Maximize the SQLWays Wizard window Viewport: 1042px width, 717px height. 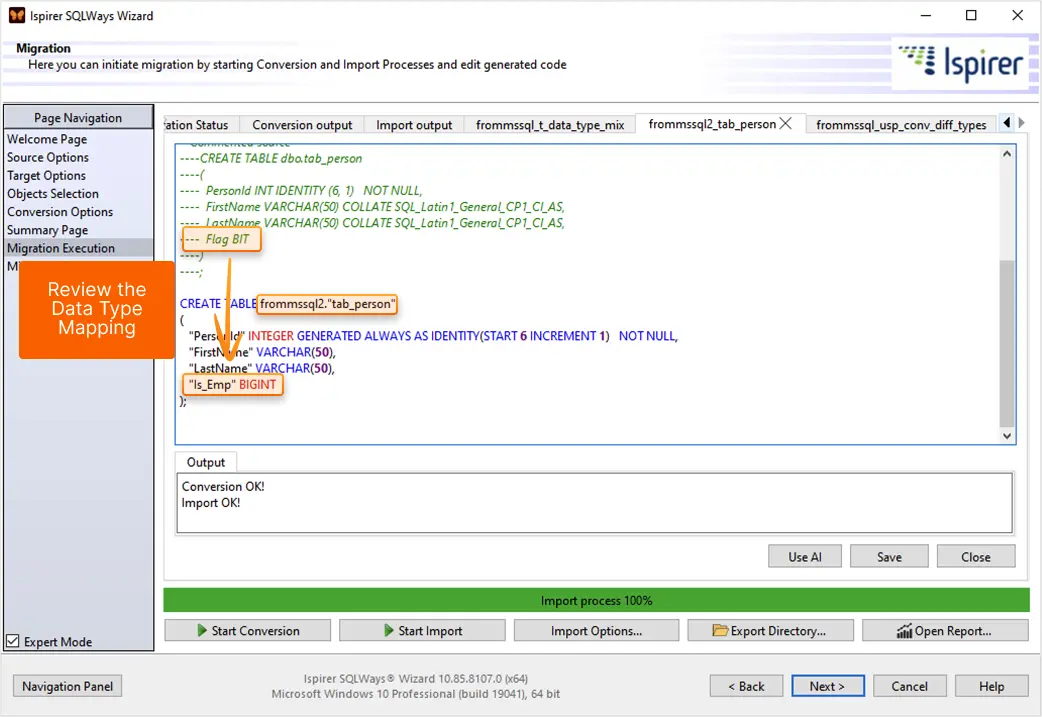[971, 15]
